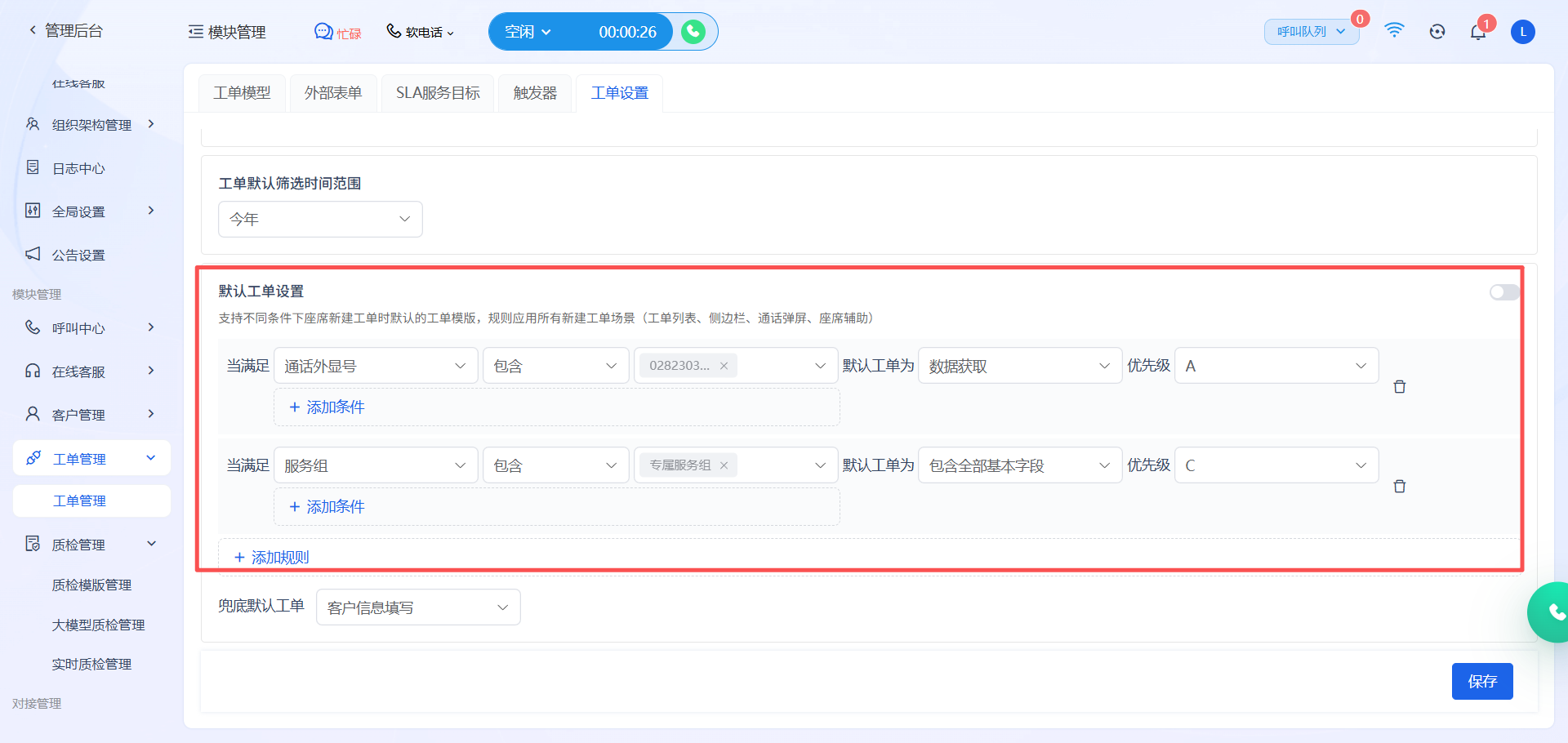Open the 服务组 condition field dropdown
The width and height of the screenshot is (1568, 743).
point(376,465)
